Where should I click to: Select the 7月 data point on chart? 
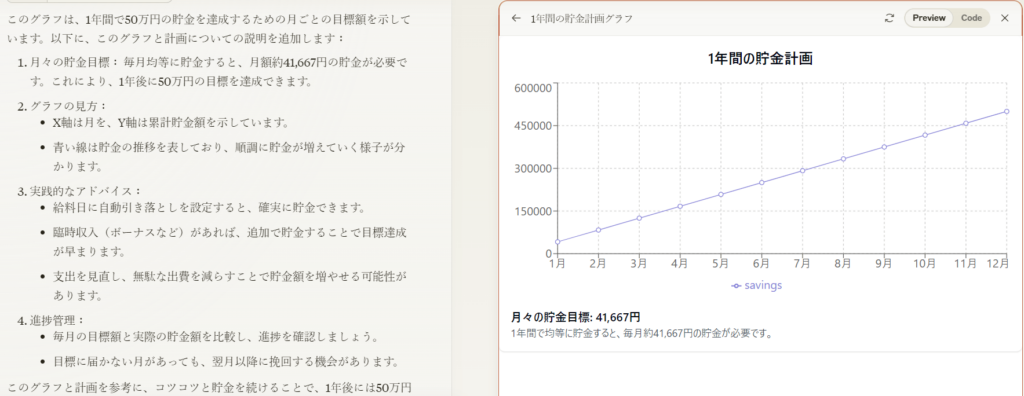(x=803, y=171)
